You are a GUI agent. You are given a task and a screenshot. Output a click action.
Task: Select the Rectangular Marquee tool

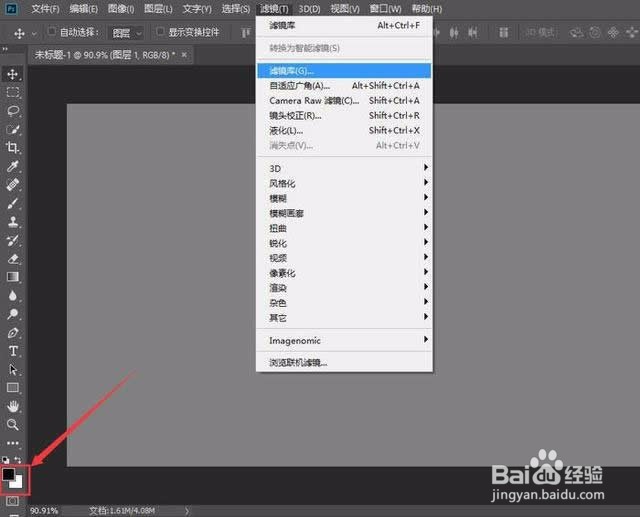pyautogui.click(x=13, y=92)
